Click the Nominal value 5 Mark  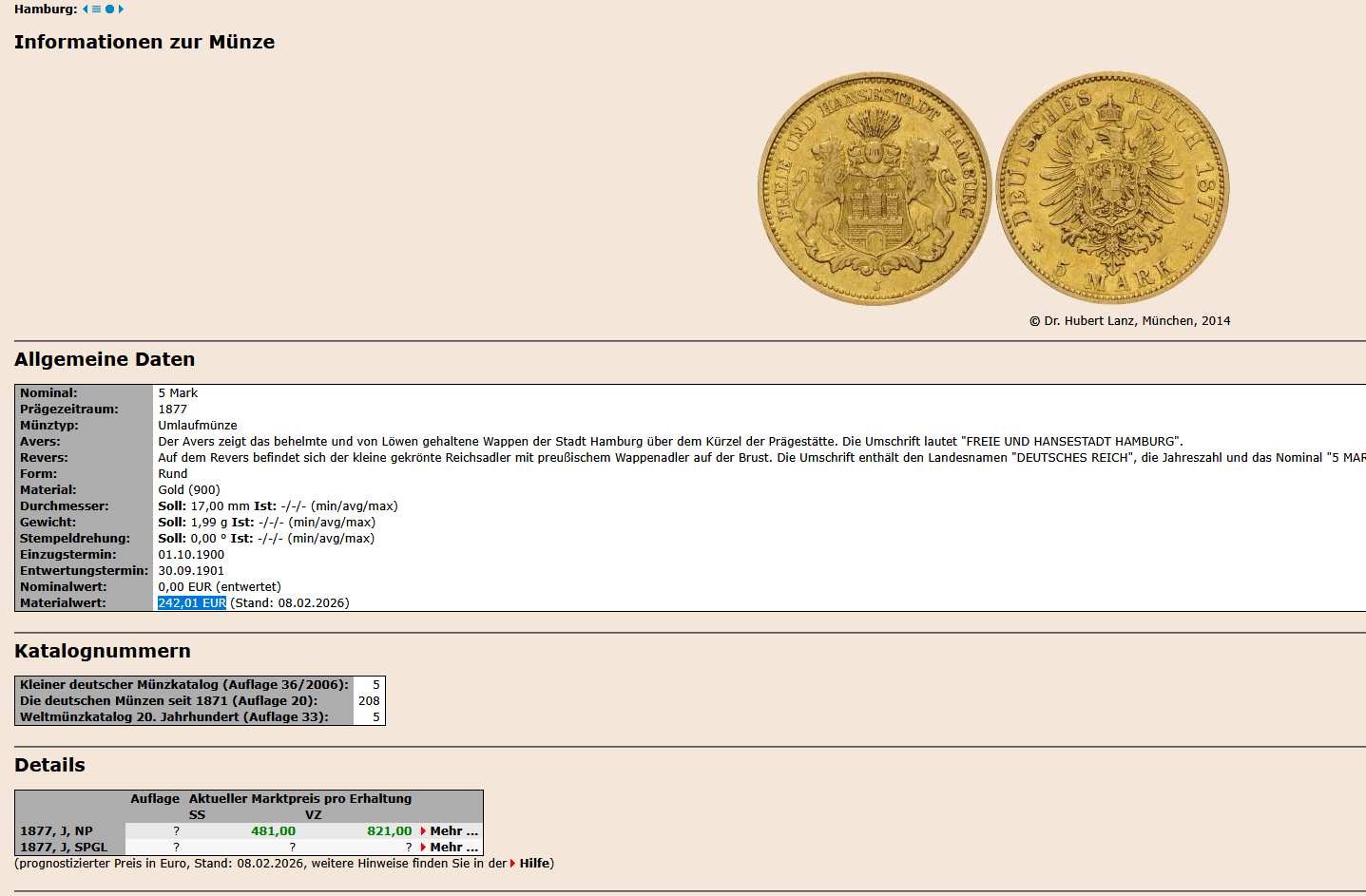[x=178, y=393]
